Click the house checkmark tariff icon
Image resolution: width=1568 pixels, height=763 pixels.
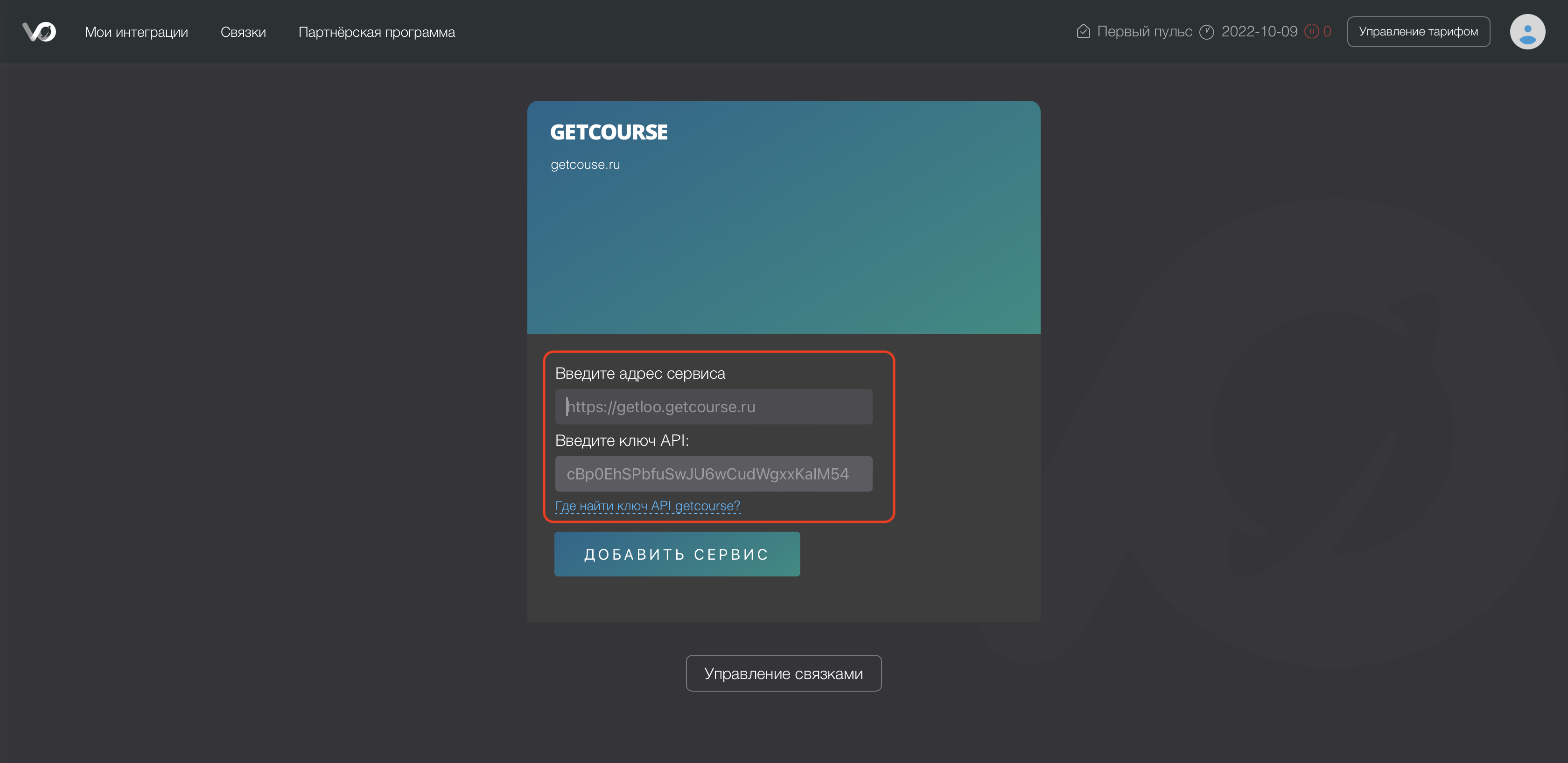[x=1083, y=31]
